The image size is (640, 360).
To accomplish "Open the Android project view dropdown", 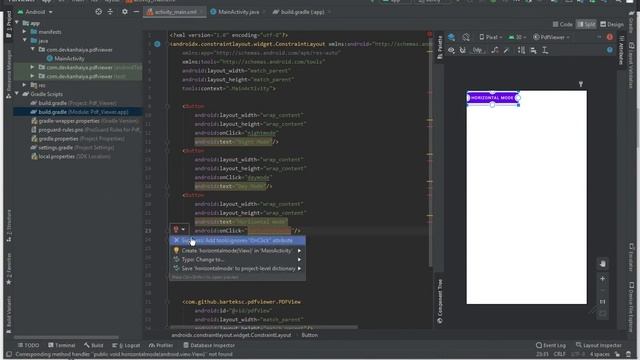I will click(x=35, y=12).
